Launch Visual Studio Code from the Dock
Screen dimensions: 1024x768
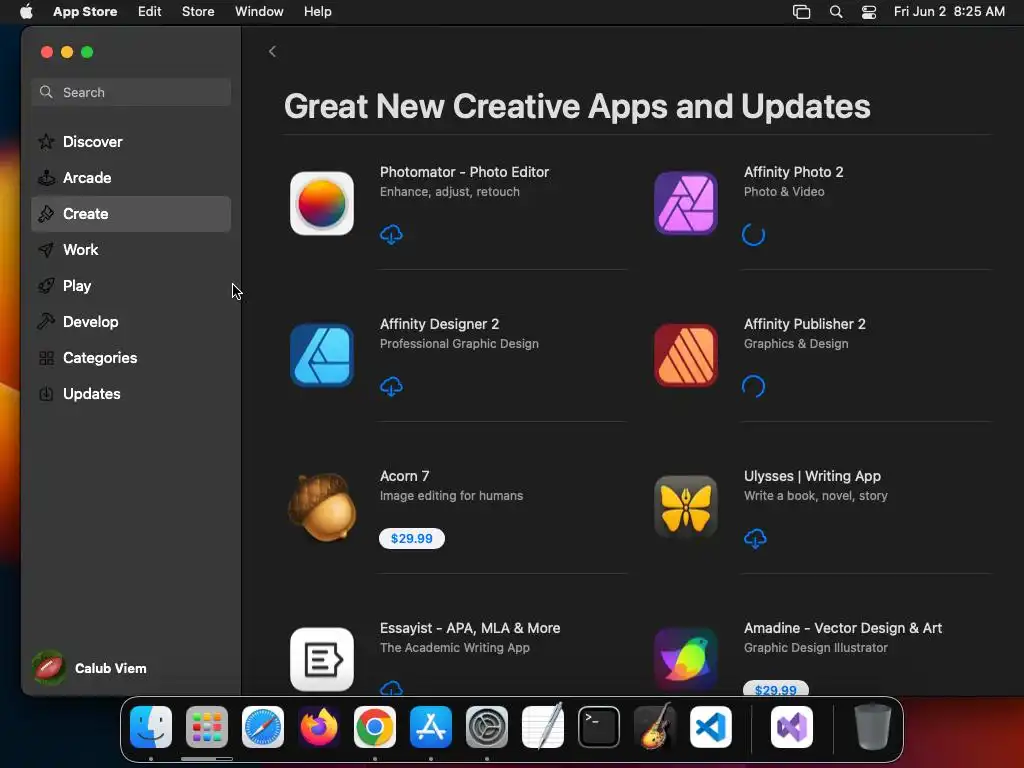pyautogui.click(x=711, y=727)
